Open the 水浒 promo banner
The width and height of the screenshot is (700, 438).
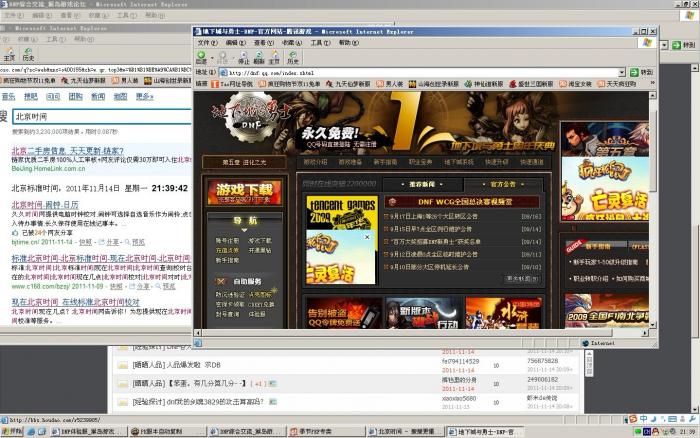click(x=503, y=314)
